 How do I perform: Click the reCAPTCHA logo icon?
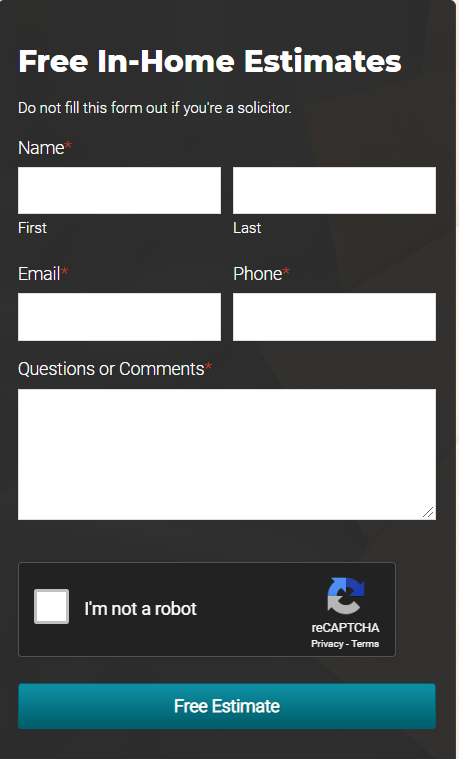(x=346, y=596)
